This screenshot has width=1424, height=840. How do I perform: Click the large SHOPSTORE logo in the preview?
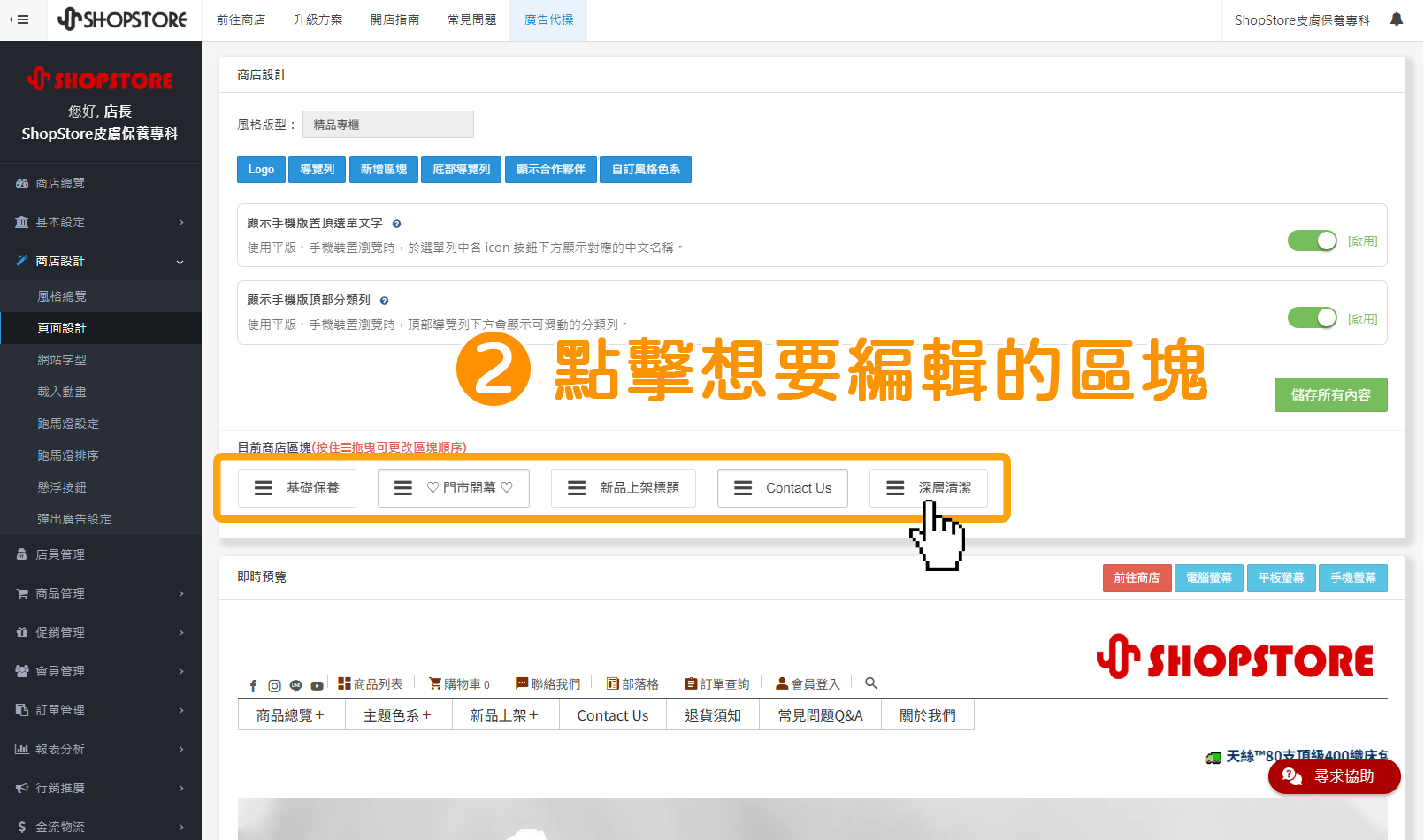[x=1235, y=658]
